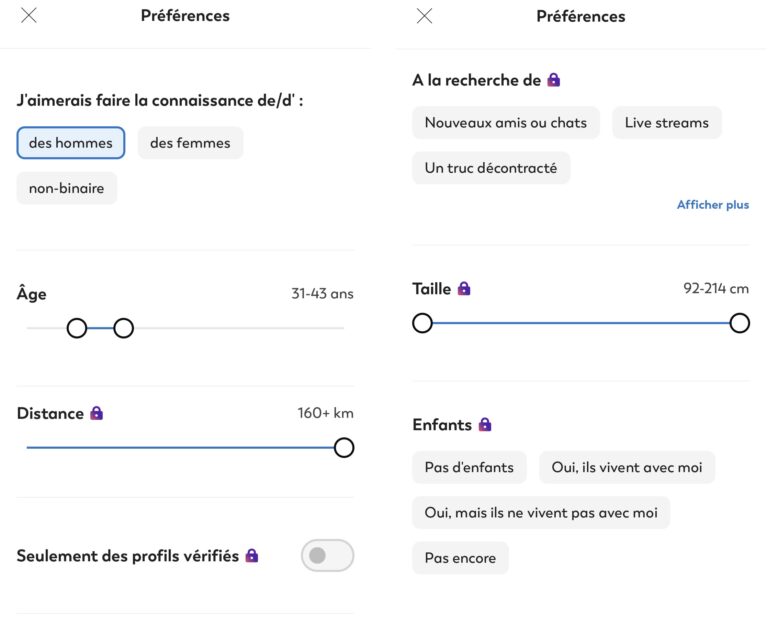768x618 pixels.
Task: Click the Distance slider handle
Action: (344, 447)
